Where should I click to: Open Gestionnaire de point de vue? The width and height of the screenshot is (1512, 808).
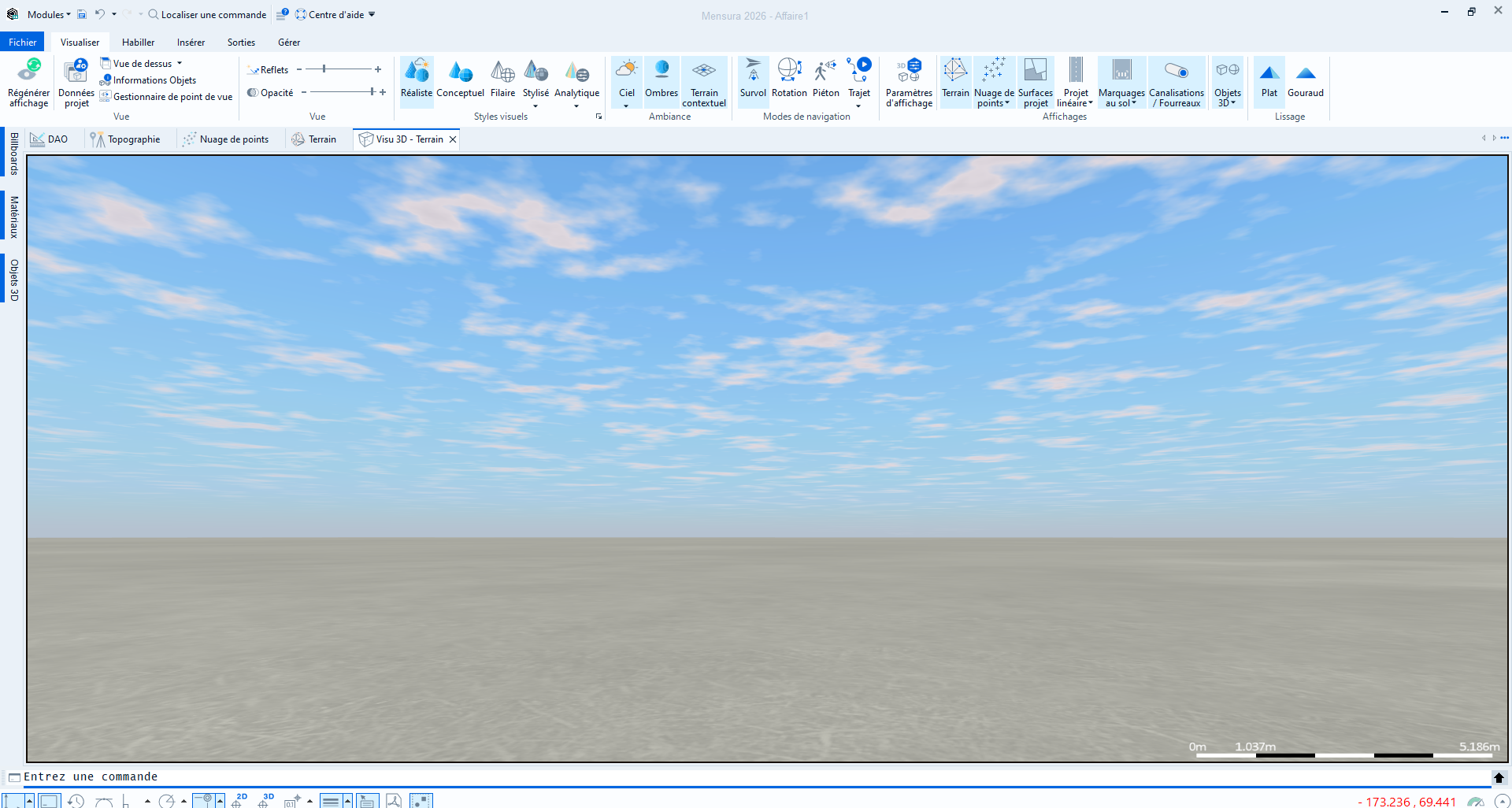coord(166,96)
